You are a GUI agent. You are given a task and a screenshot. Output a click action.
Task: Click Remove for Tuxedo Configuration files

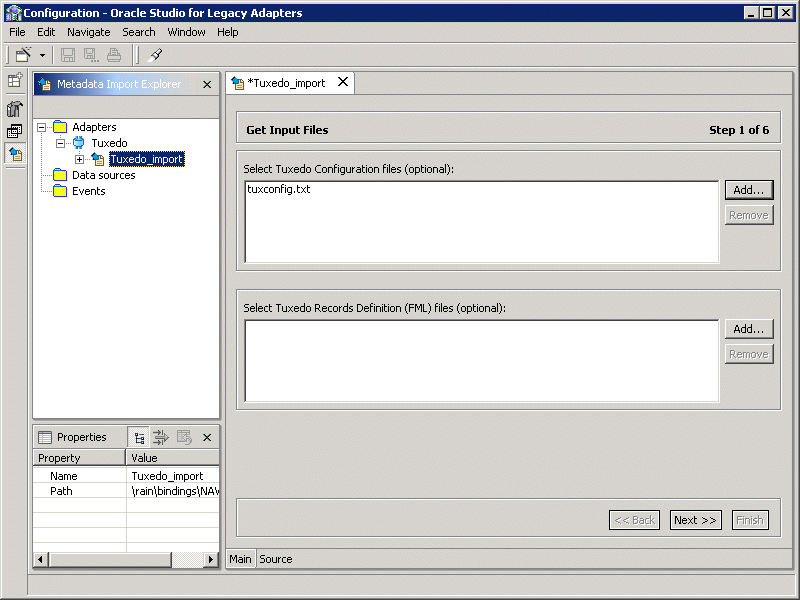[x=749, y=215]
